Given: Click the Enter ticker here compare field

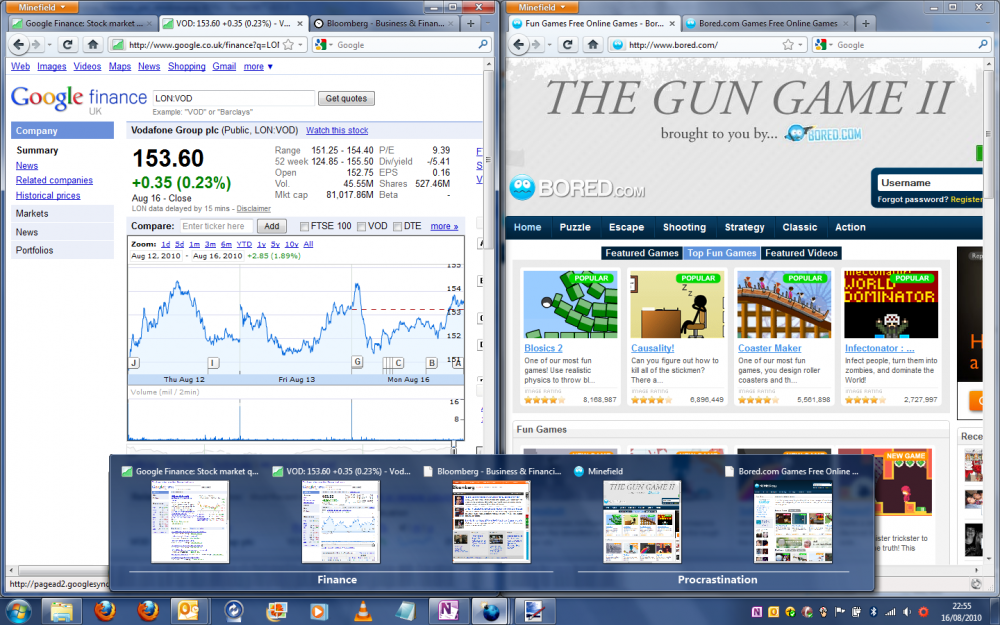Looking at the screenshot, I should coord(216,226).
